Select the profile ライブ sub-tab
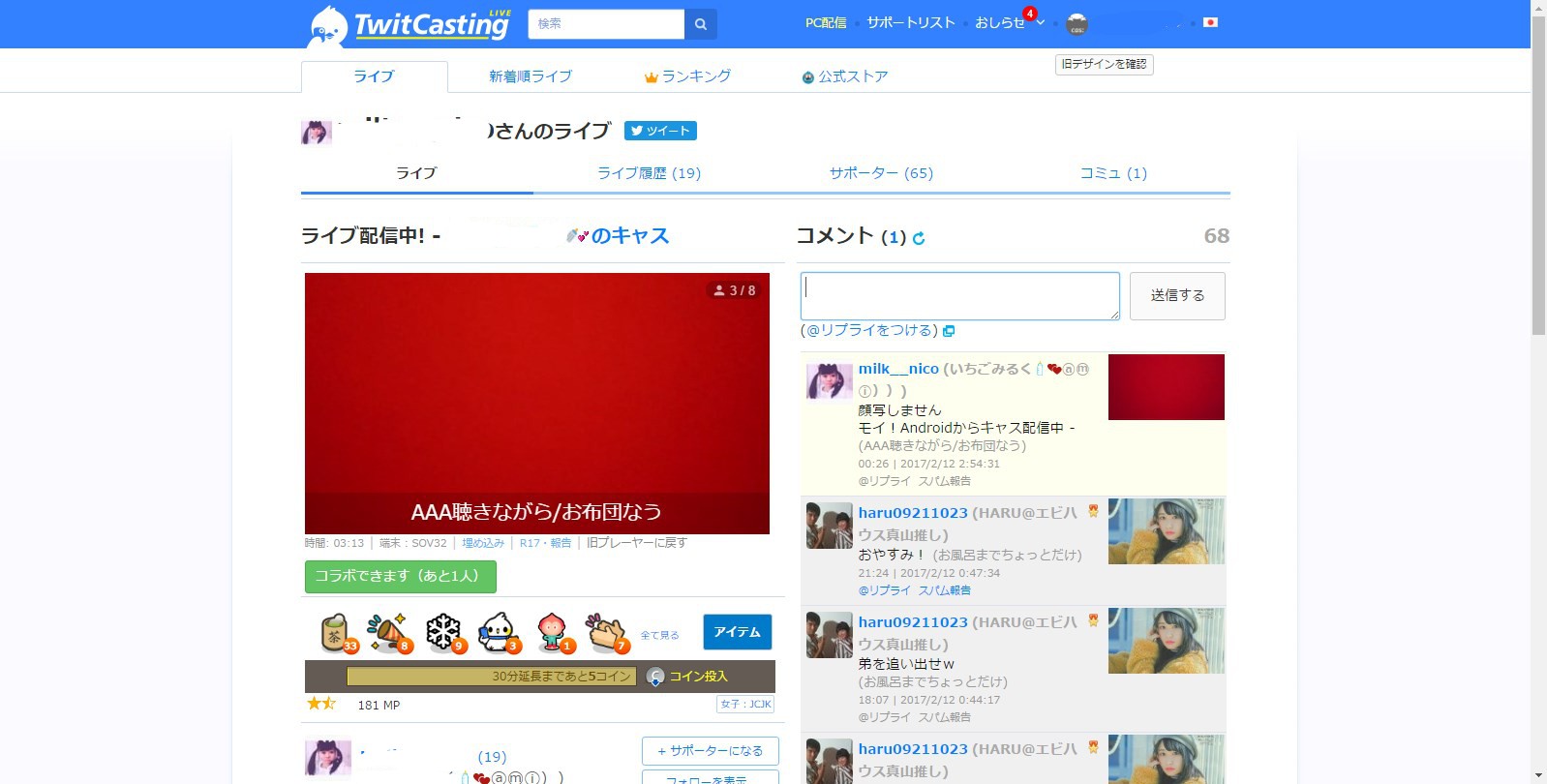This screenshot has height=784, width=1547. (416, 173)
